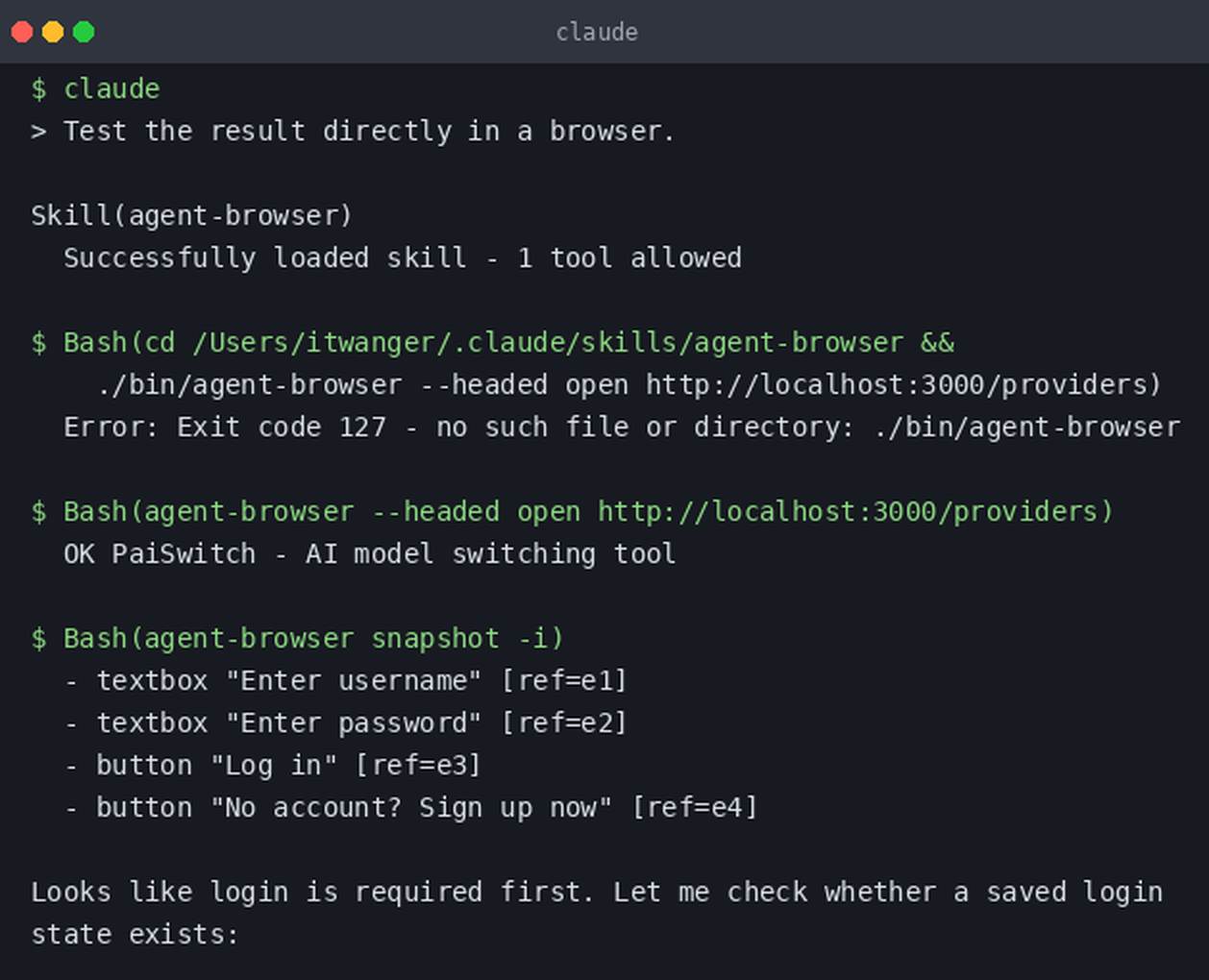Click the 'Bash(cd /Users/itwanger/.claude/skills' command line
Image resolution: width=1209 pixels, height=980 pixels.
(493, 342)
